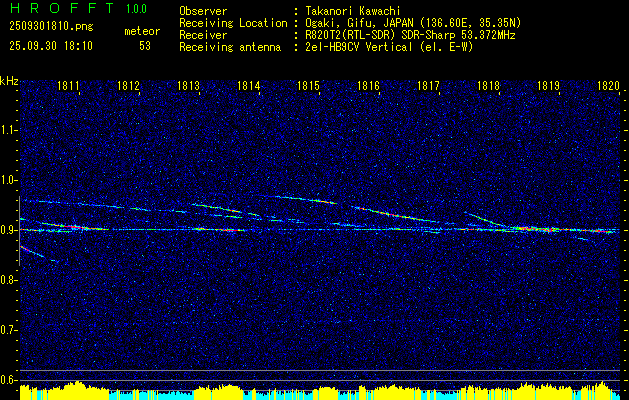Click observer name Takanori Kawachi
Screen dimensions: 629x400
pos(353,11)
